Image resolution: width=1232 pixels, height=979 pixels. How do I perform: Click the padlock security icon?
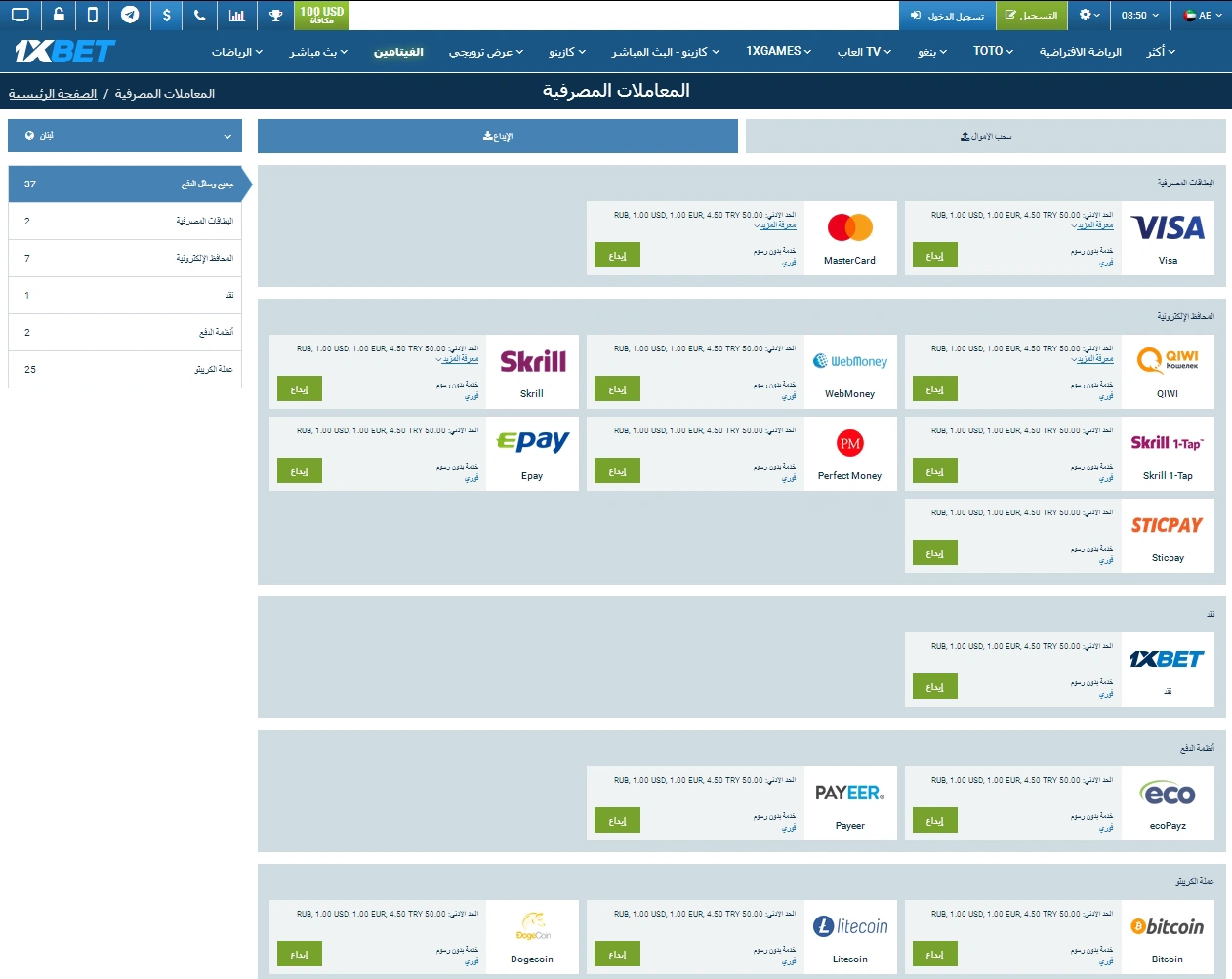point(59,16)
